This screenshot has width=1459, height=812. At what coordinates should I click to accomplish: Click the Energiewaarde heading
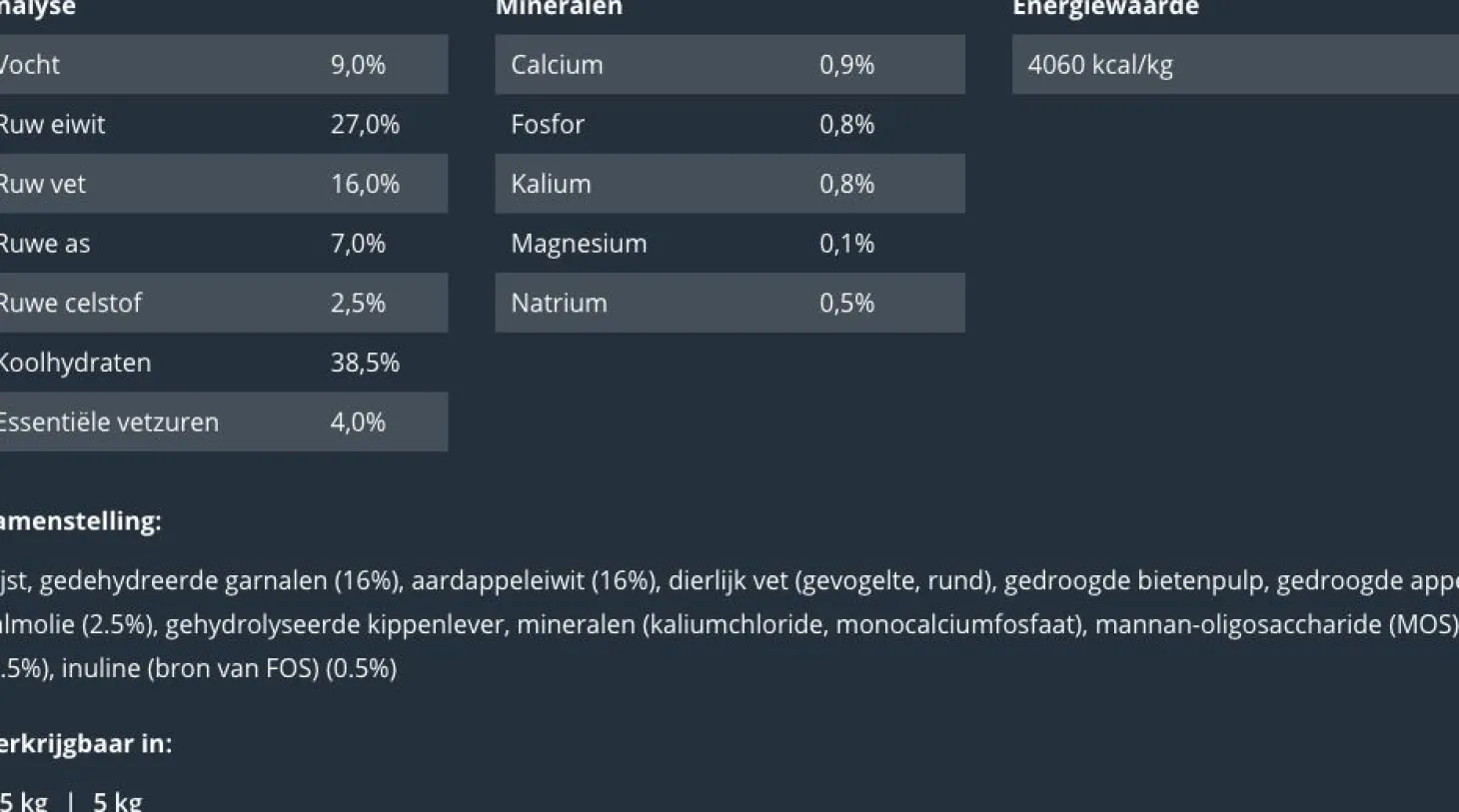(x=1105, y=8)
